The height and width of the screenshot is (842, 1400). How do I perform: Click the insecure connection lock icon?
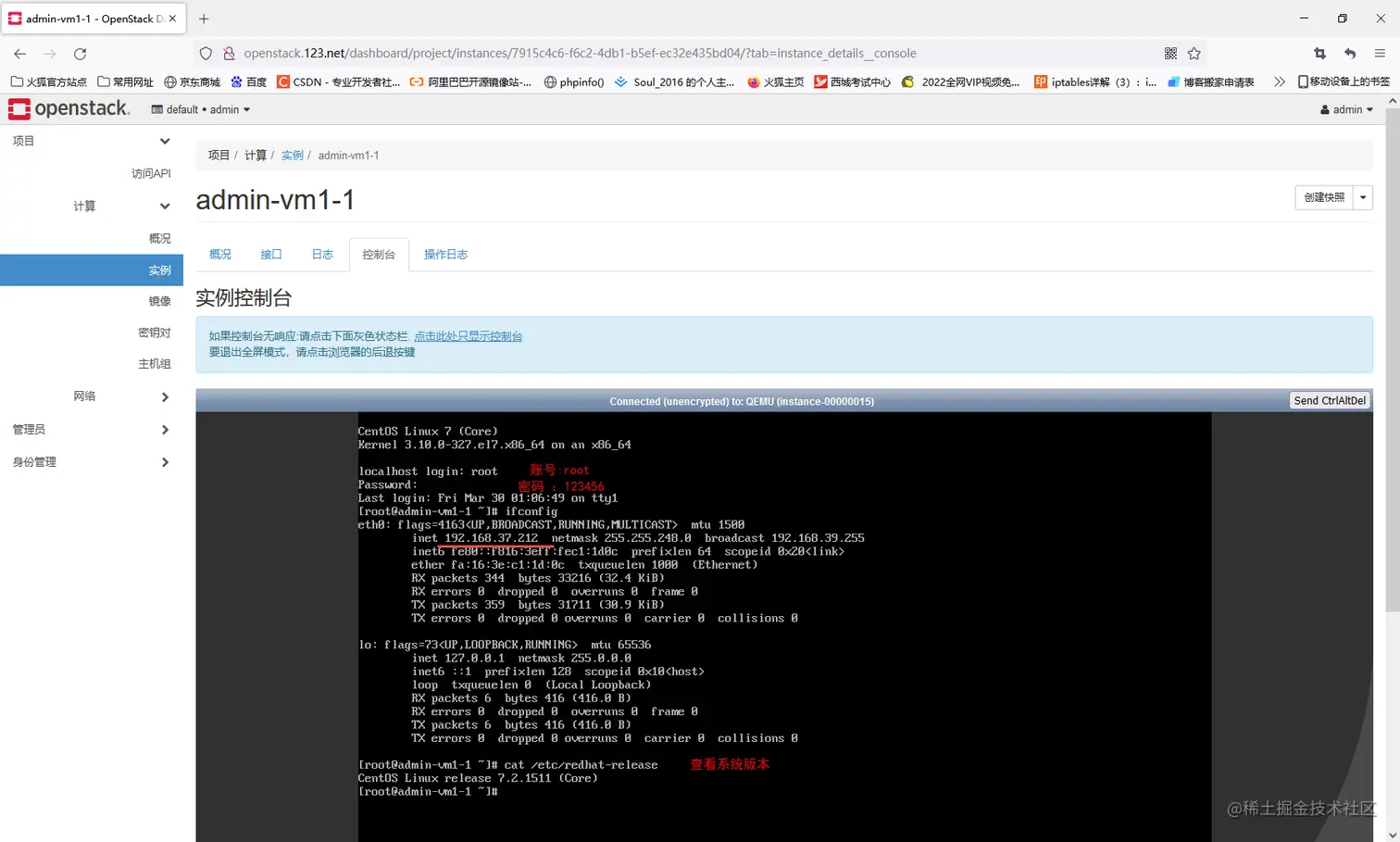229,54
